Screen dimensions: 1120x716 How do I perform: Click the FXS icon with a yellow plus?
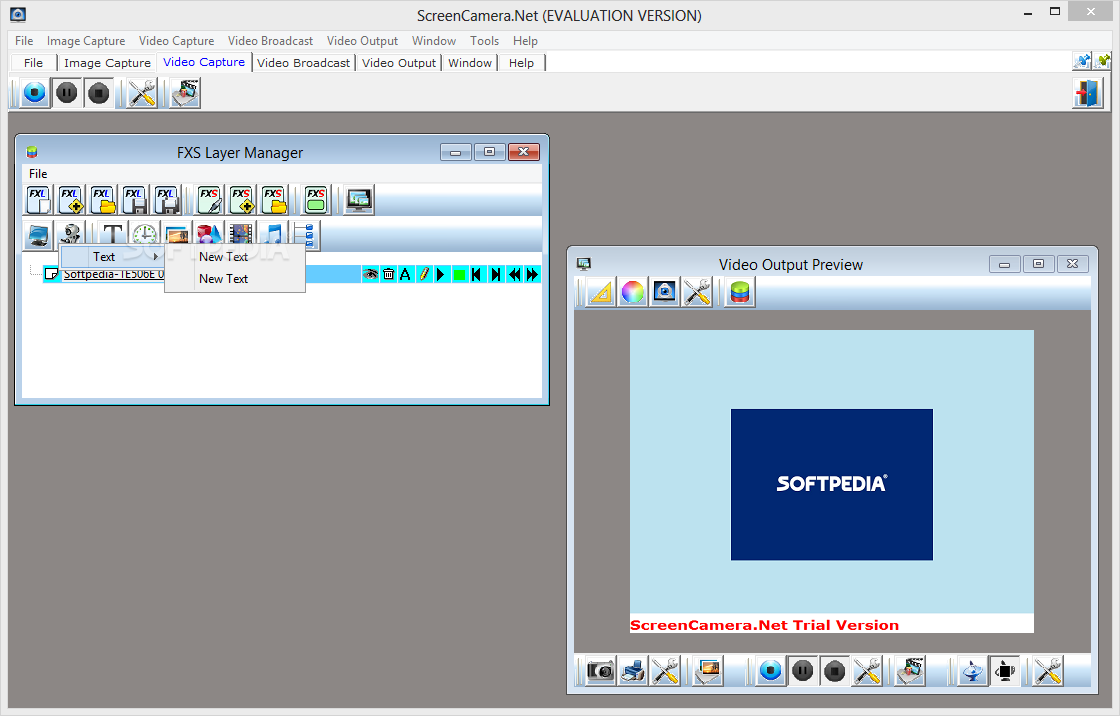pyautogui.click(x=241, y=200)
